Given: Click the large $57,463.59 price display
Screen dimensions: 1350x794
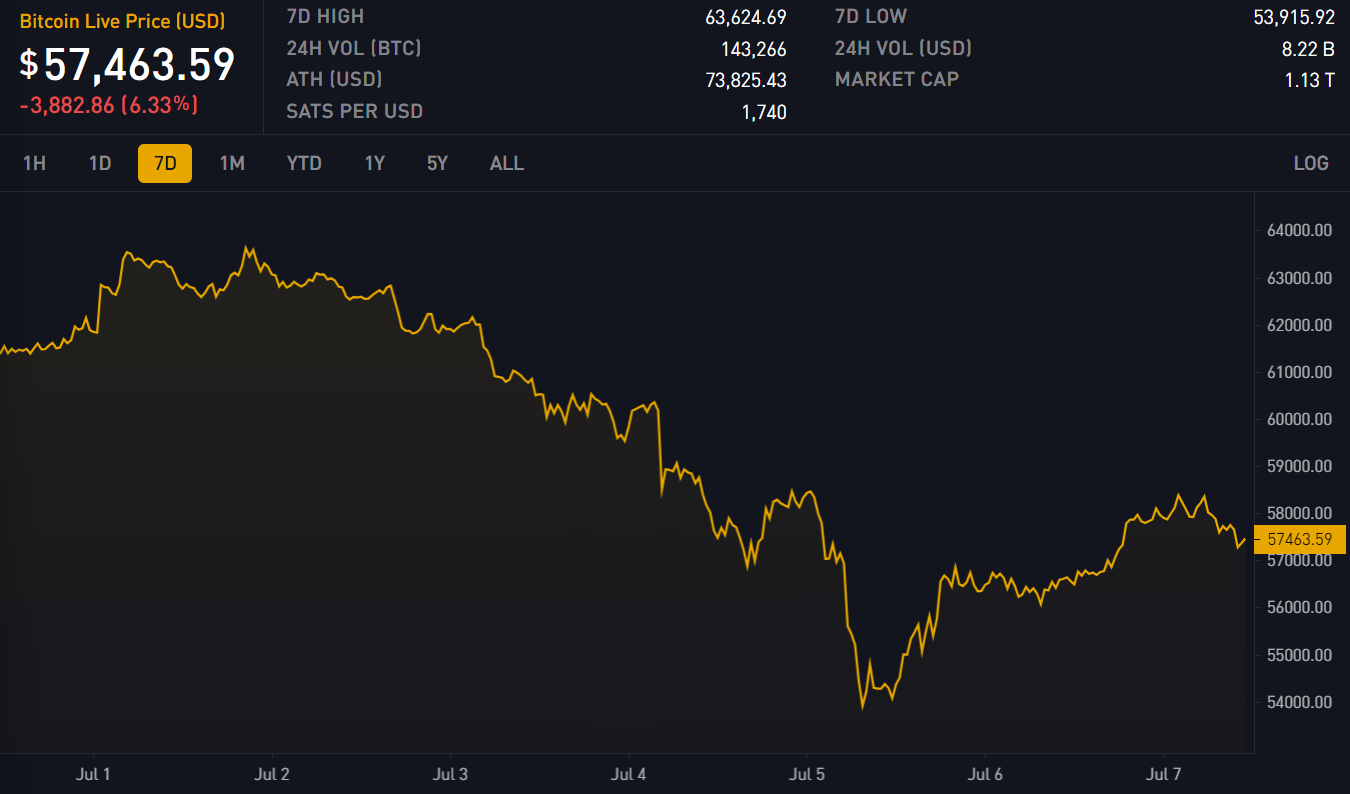Looking at the screenshot, I should tap(128, 65).
